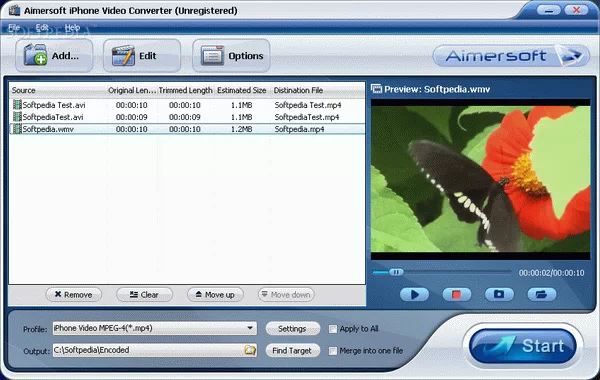Screen dimensions: 600x380
Task: Click destination Softpedia.mp4
Action: (x=299, y=129)
